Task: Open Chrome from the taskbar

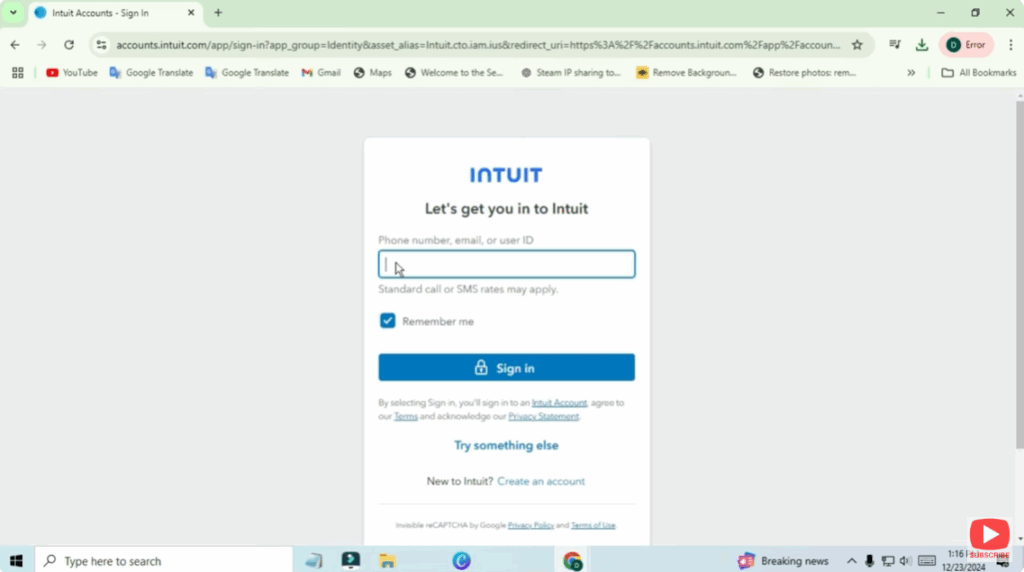Action: [573, 561]
